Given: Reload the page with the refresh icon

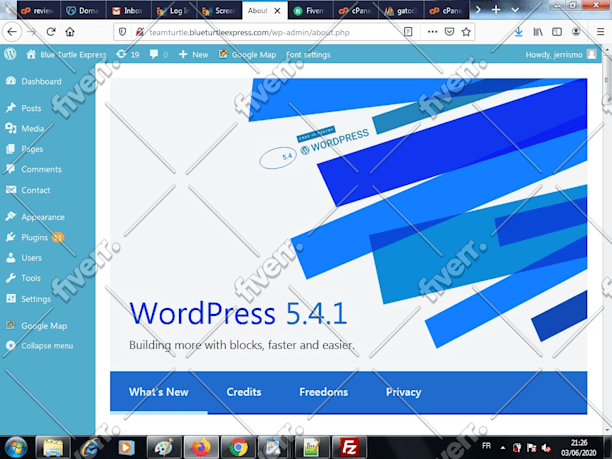Looking at the screenshot, I should (51, 32).
